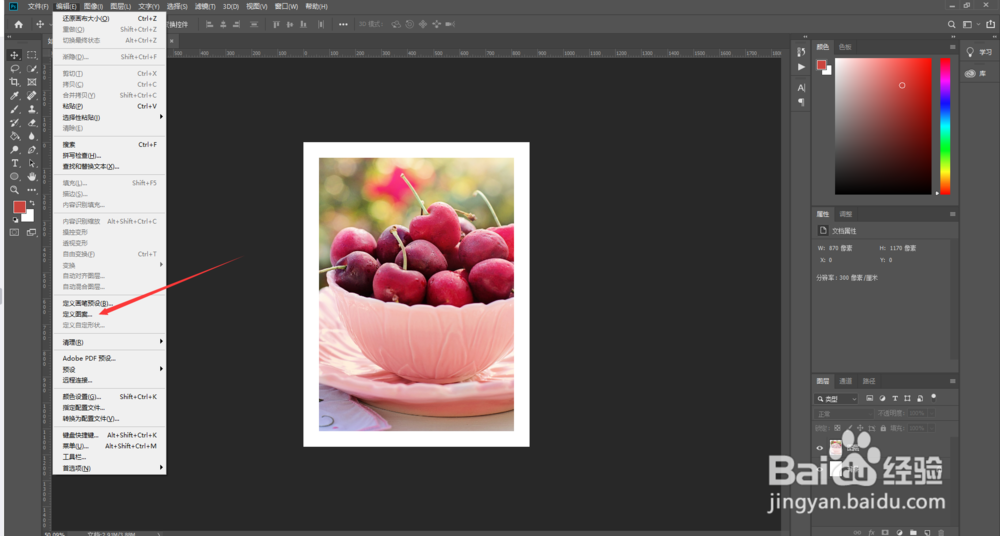This screenshot has height=536, width=1000.
Task: Open the search icon in options bar
Action: (x=952, y=24)
